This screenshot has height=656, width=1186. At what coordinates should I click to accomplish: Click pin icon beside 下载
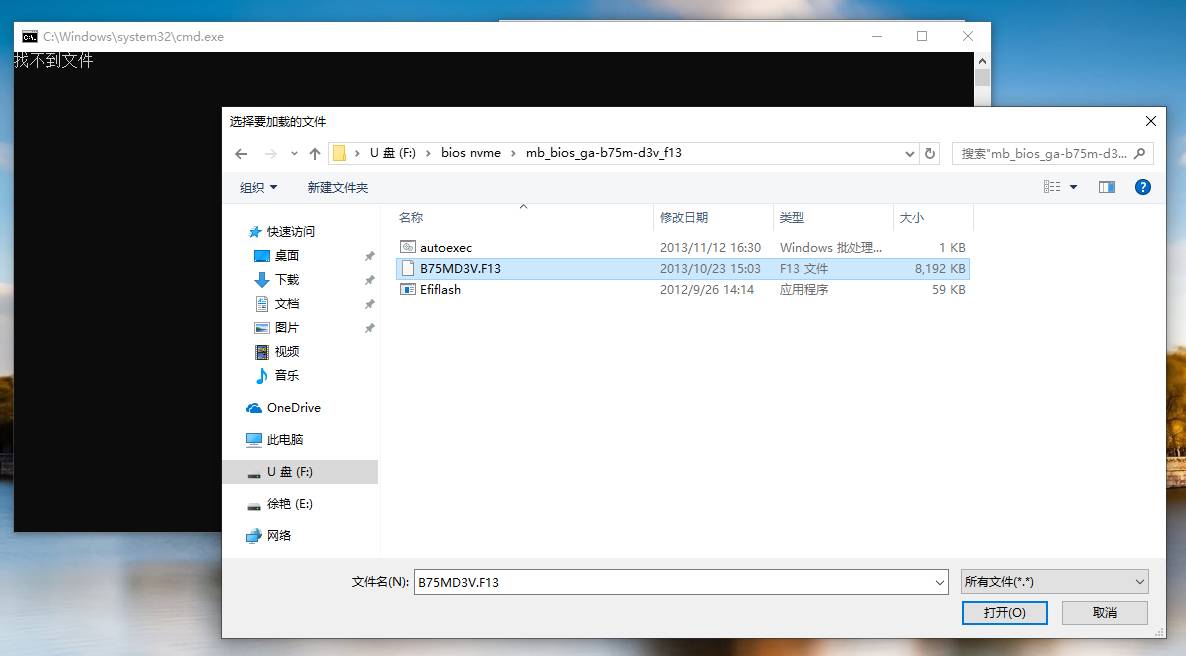point(369,281)
